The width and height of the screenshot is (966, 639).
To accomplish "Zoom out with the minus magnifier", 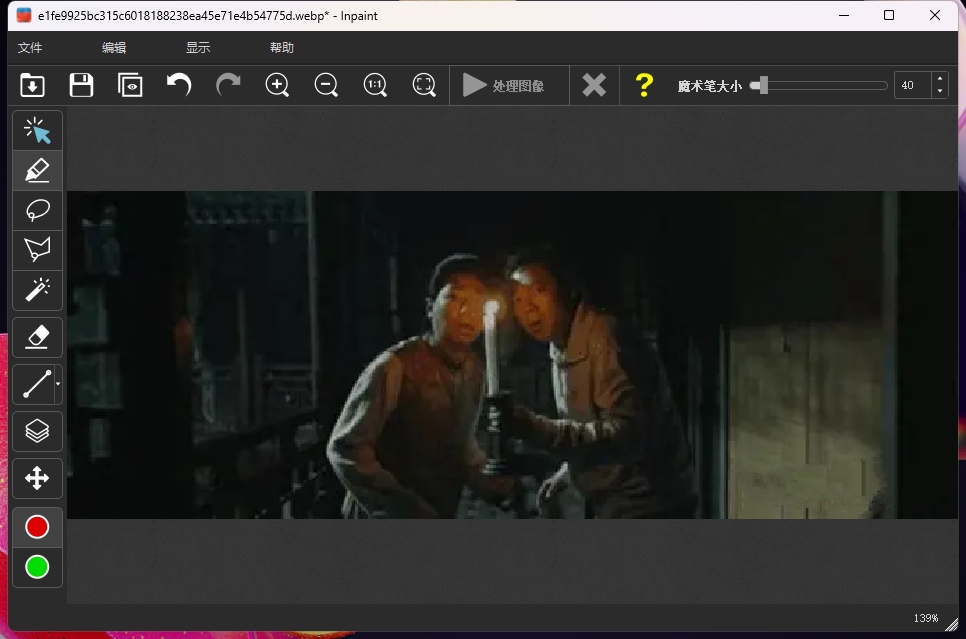I will coord(326,85).
